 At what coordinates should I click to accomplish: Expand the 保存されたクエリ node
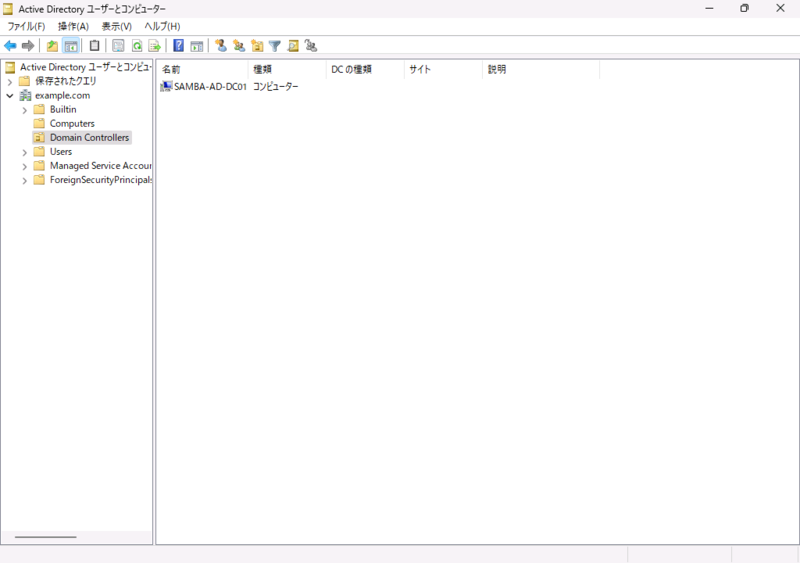click(10, 82)
